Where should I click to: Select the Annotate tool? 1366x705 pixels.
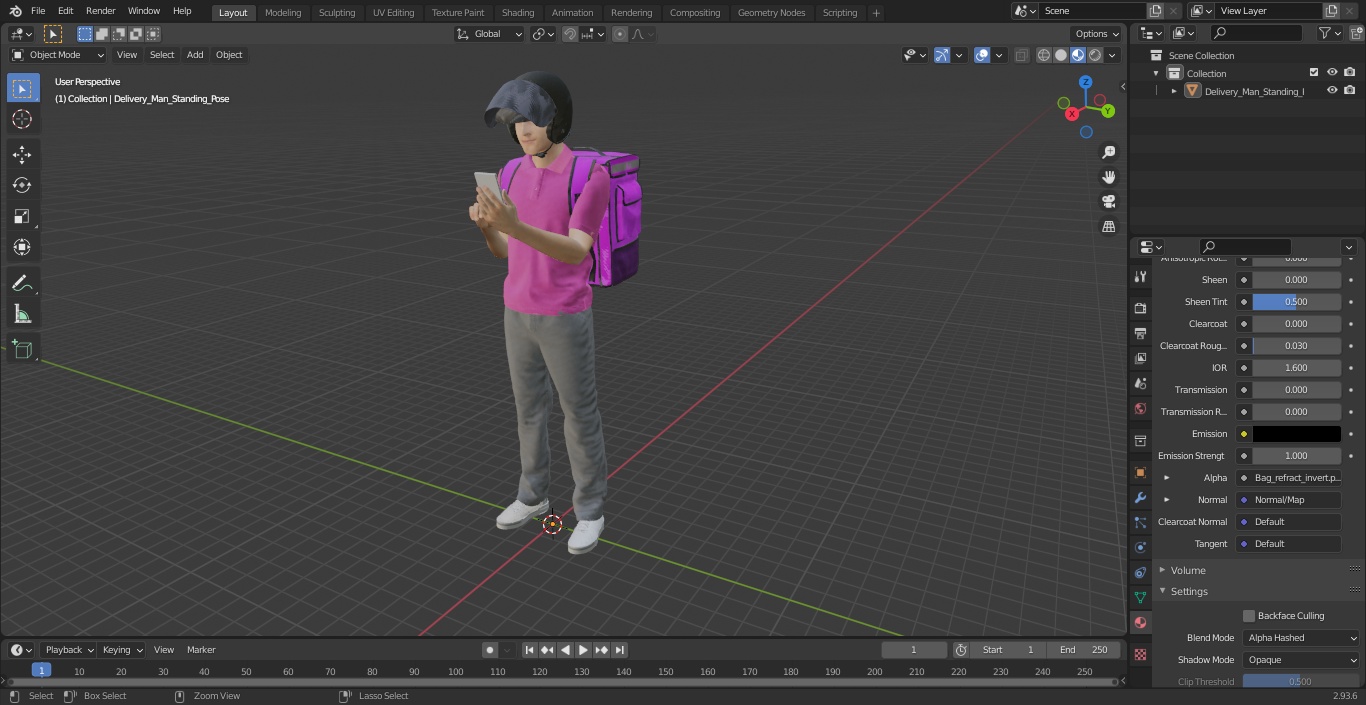[x=22, y=284]
